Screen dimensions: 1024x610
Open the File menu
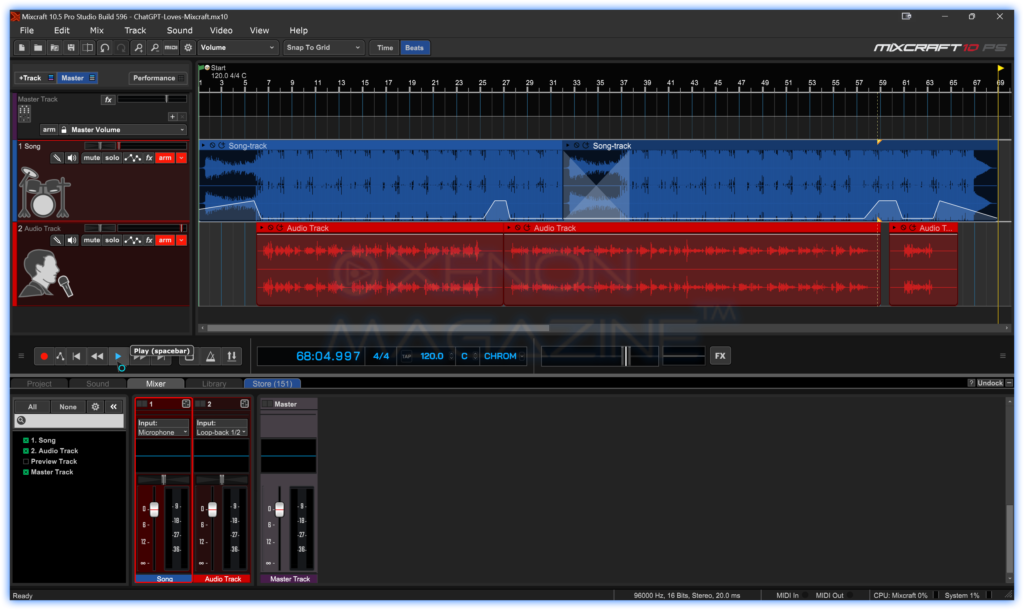coord(27,31)
